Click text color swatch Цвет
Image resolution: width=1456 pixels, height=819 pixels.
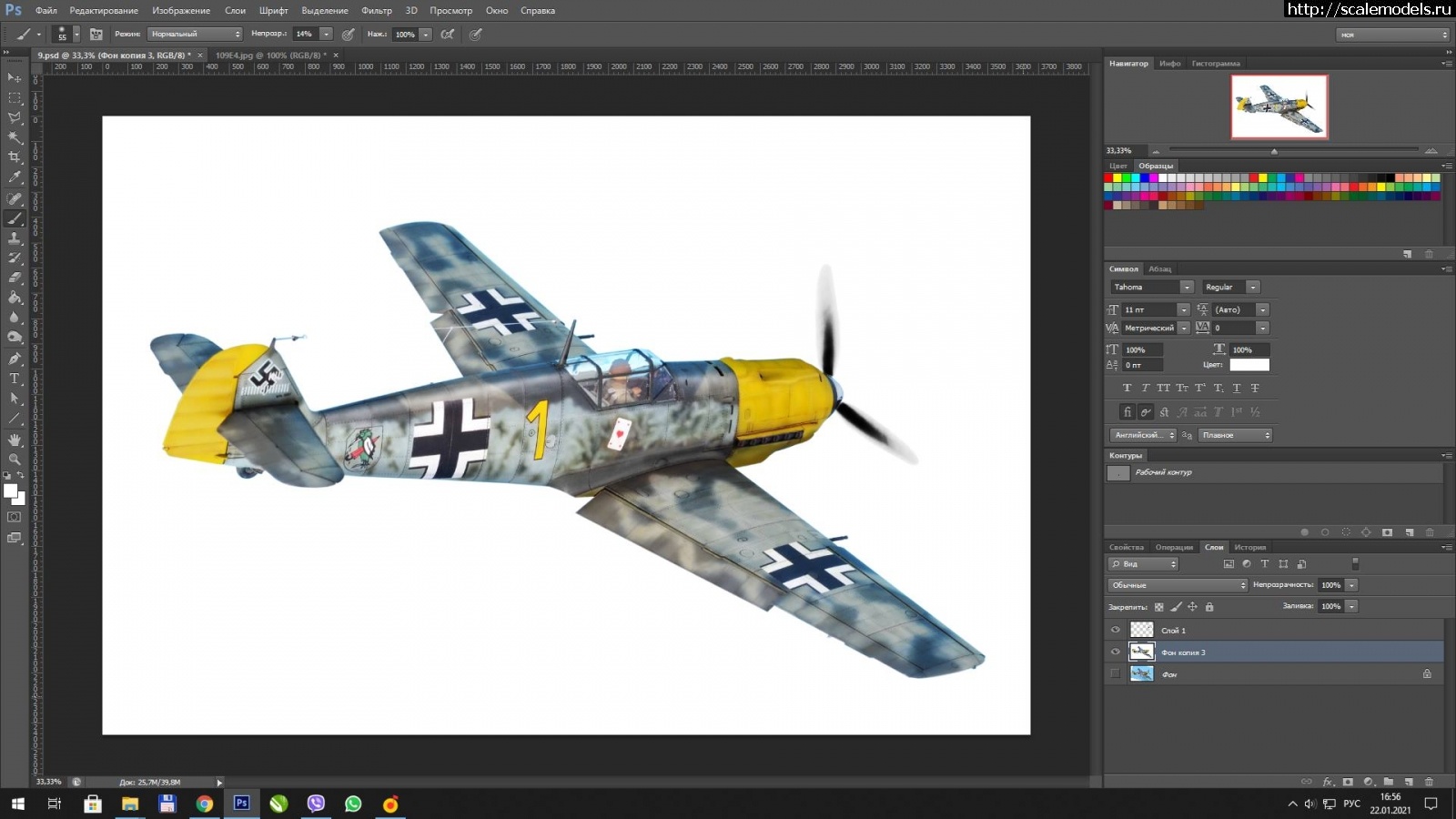[x=1249, y=365]
